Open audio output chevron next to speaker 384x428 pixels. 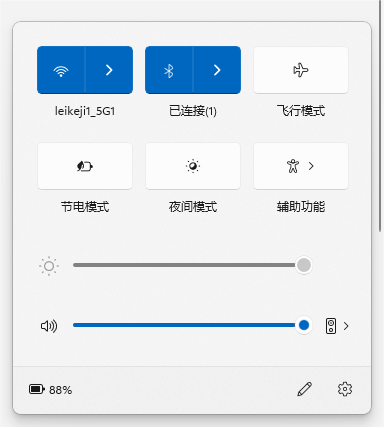[x=346, y=326]
